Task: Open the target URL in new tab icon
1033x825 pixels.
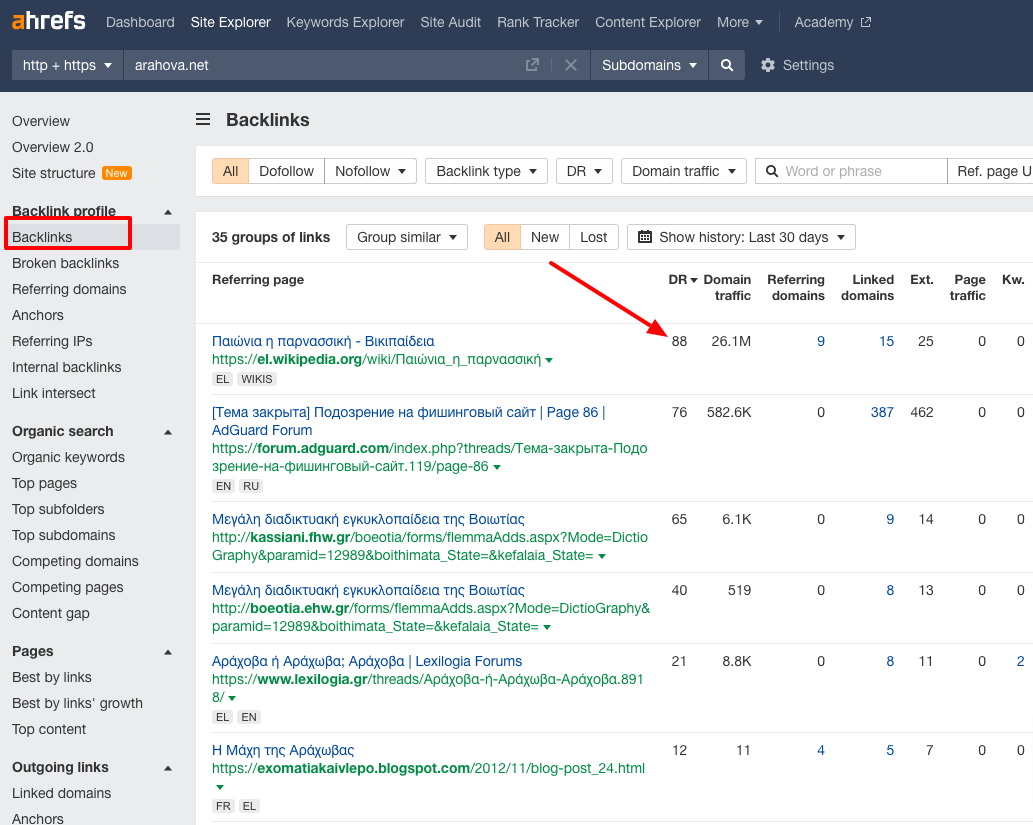Action: [x=532, y=65]
